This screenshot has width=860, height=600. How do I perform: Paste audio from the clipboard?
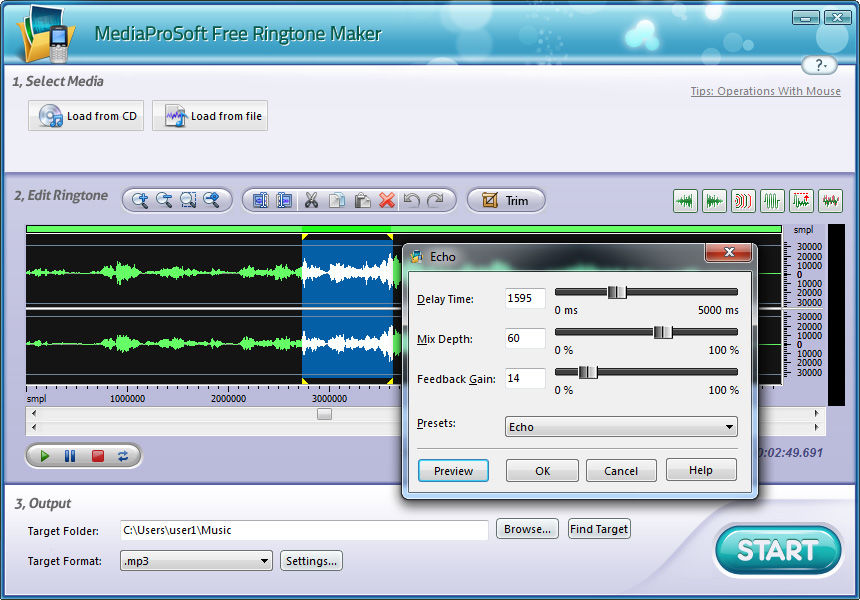coord(362,200)
